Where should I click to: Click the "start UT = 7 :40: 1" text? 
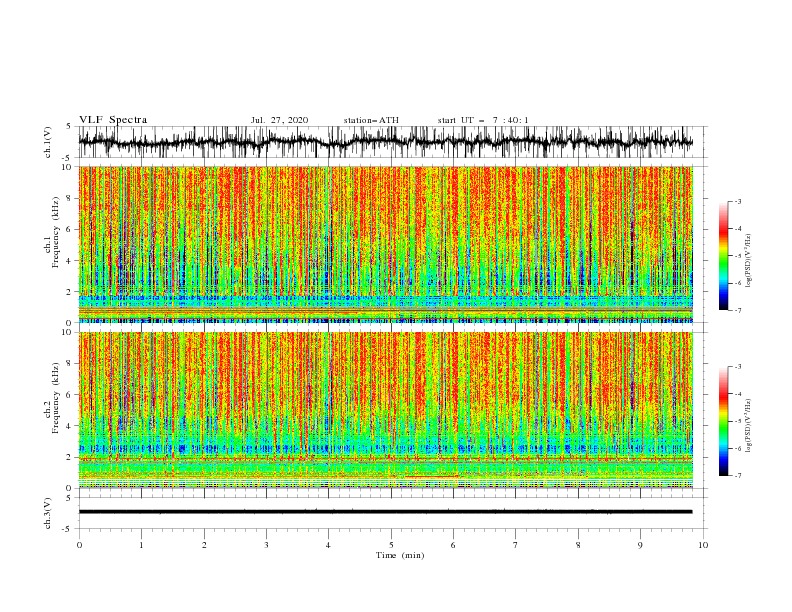tap(483, 120)
